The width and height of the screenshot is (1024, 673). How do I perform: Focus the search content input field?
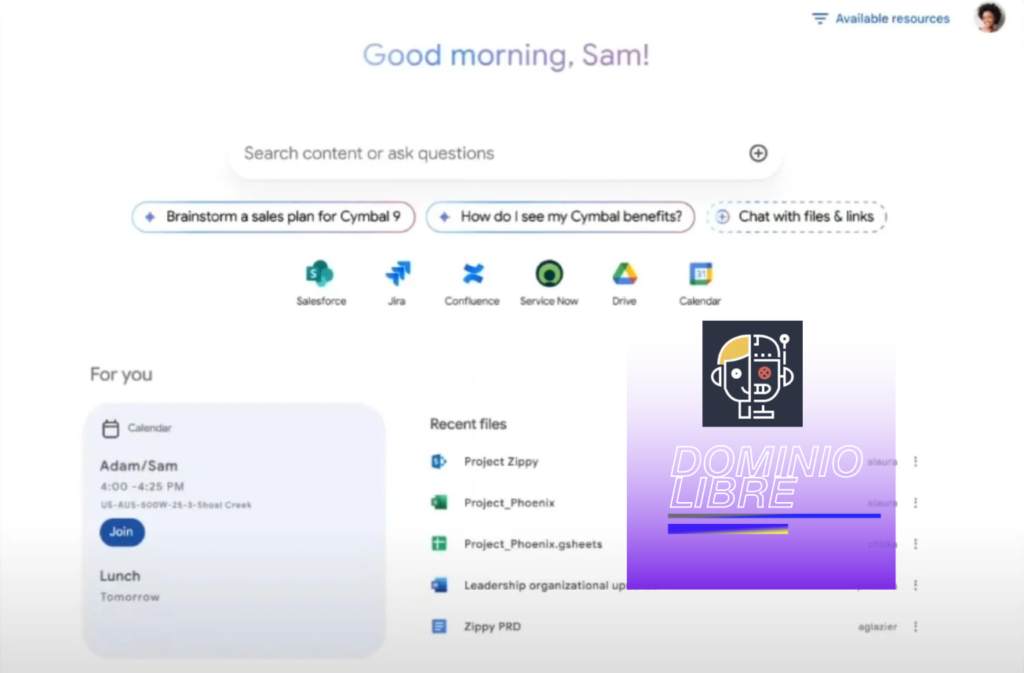point(480,153)
